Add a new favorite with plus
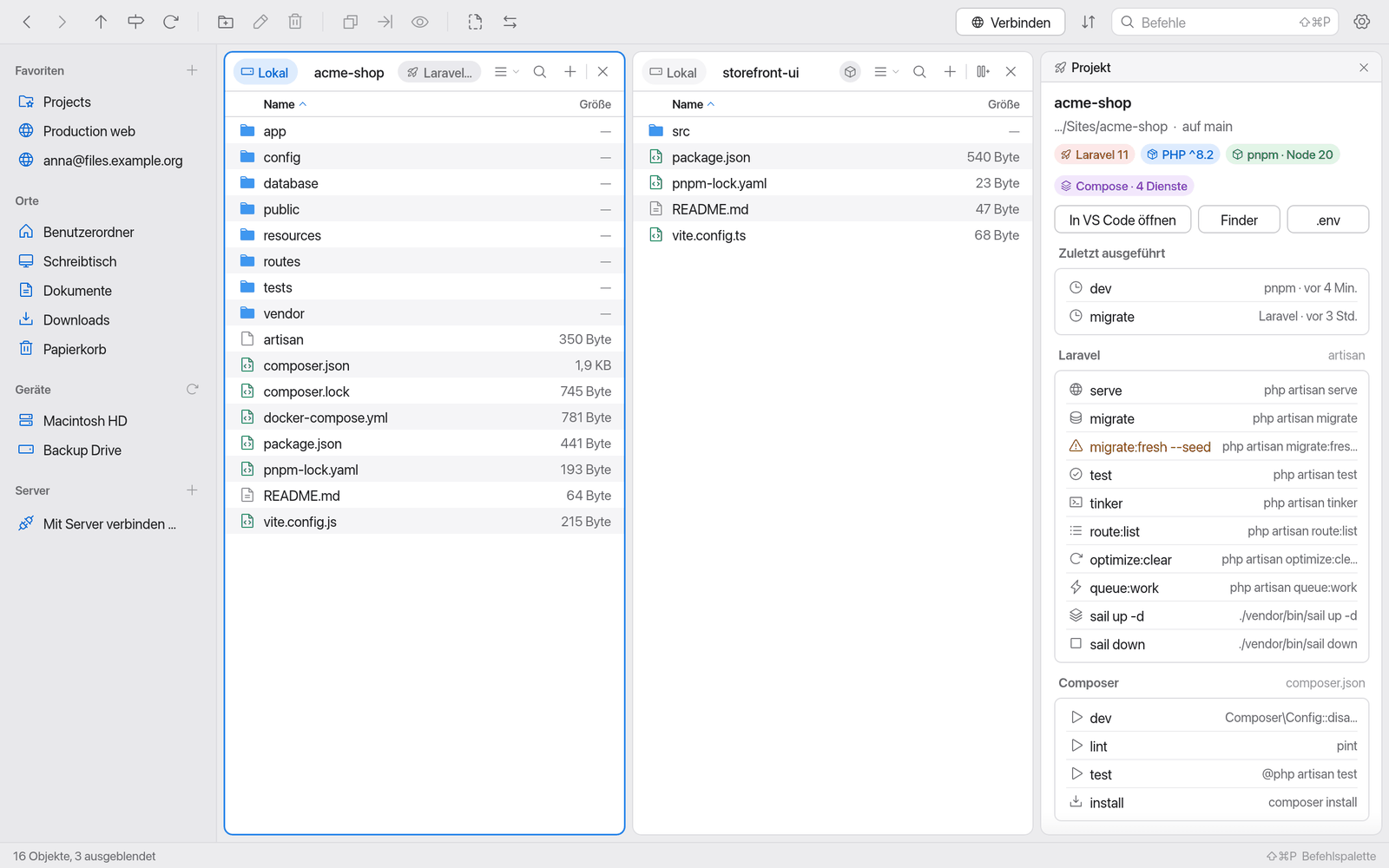This screenshot has height=868, width=1389. tap(192, 70)
